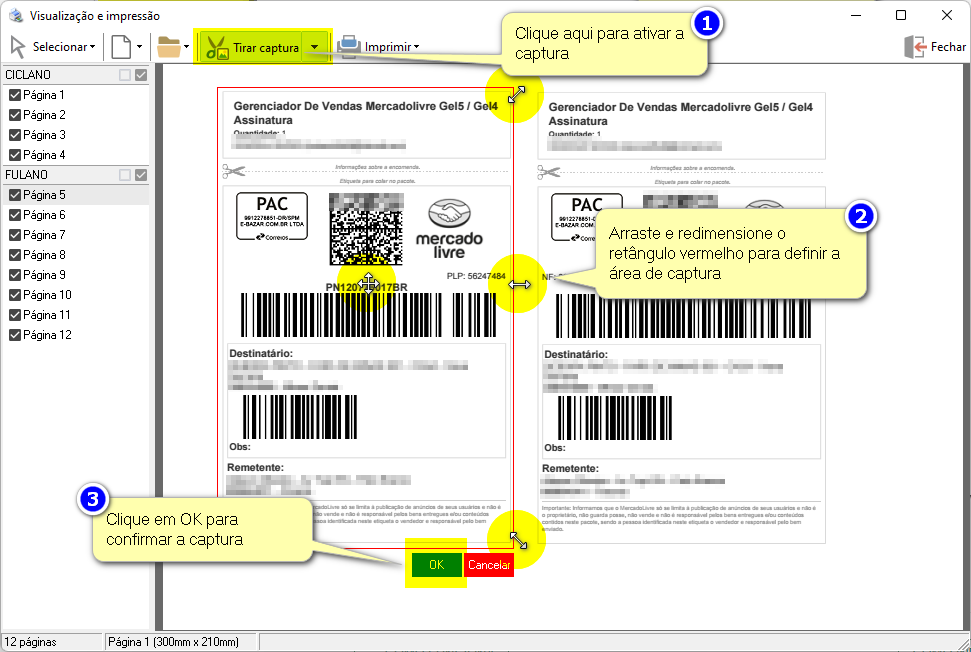Image resolution: width=971 pixels, height=652 pixels.
Task: Expand the arrow beside Tirar captura
Action: (x=315, y=47)
